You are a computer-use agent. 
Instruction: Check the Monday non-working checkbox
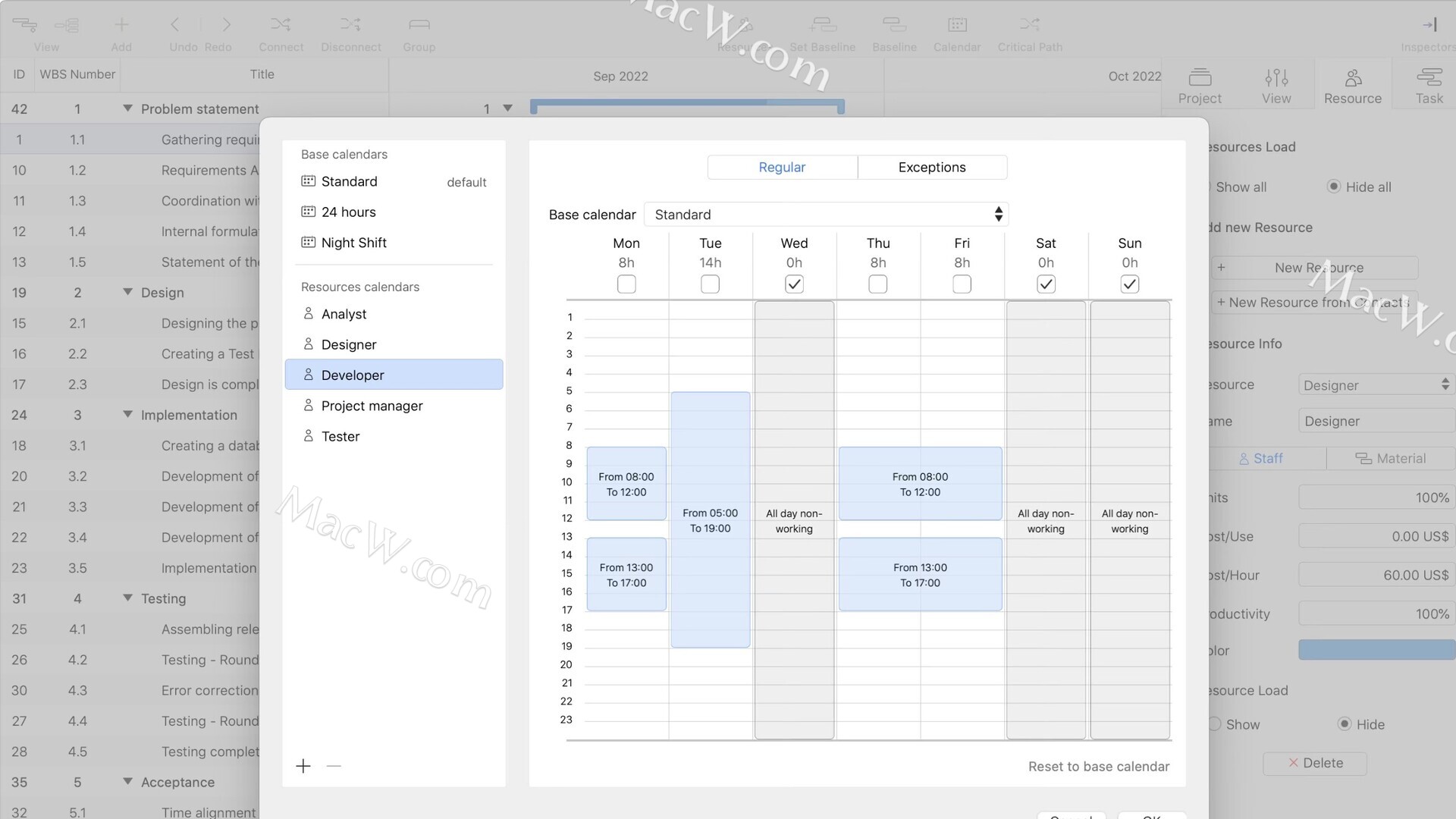coord(626,284)
